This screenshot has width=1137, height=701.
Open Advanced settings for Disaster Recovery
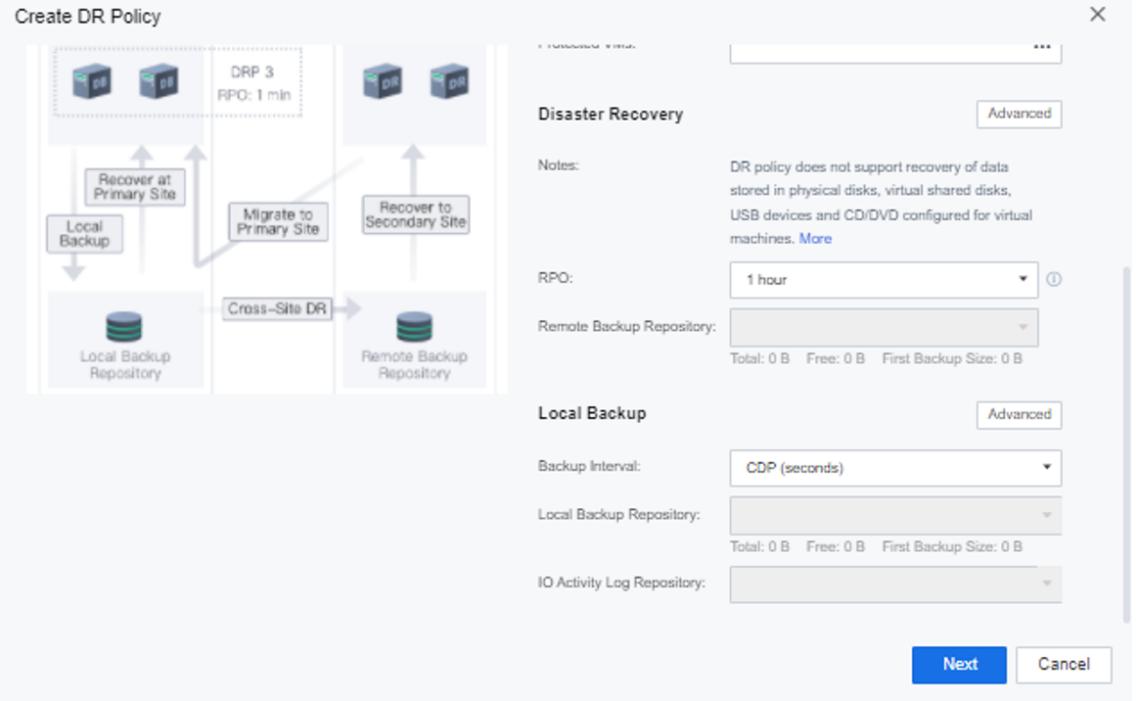coord(1019,114)
